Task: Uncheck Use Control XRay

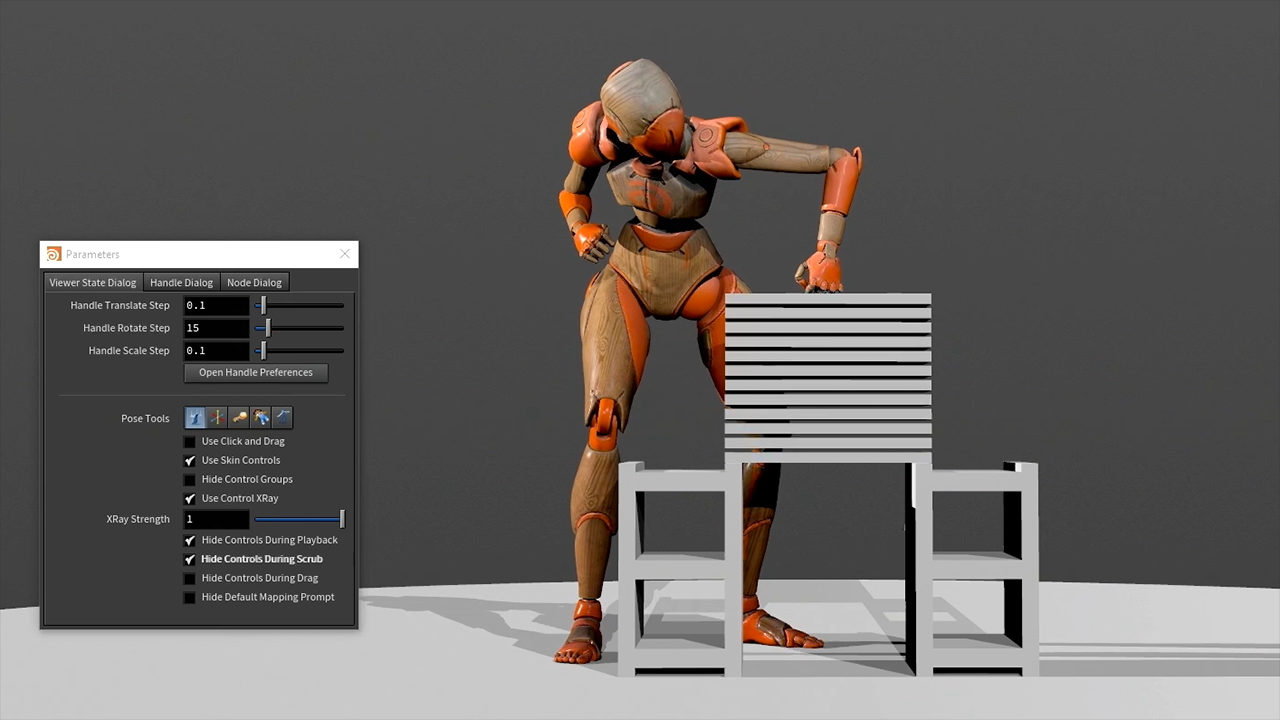Action: pyautogui.click(x=190, y=499)
